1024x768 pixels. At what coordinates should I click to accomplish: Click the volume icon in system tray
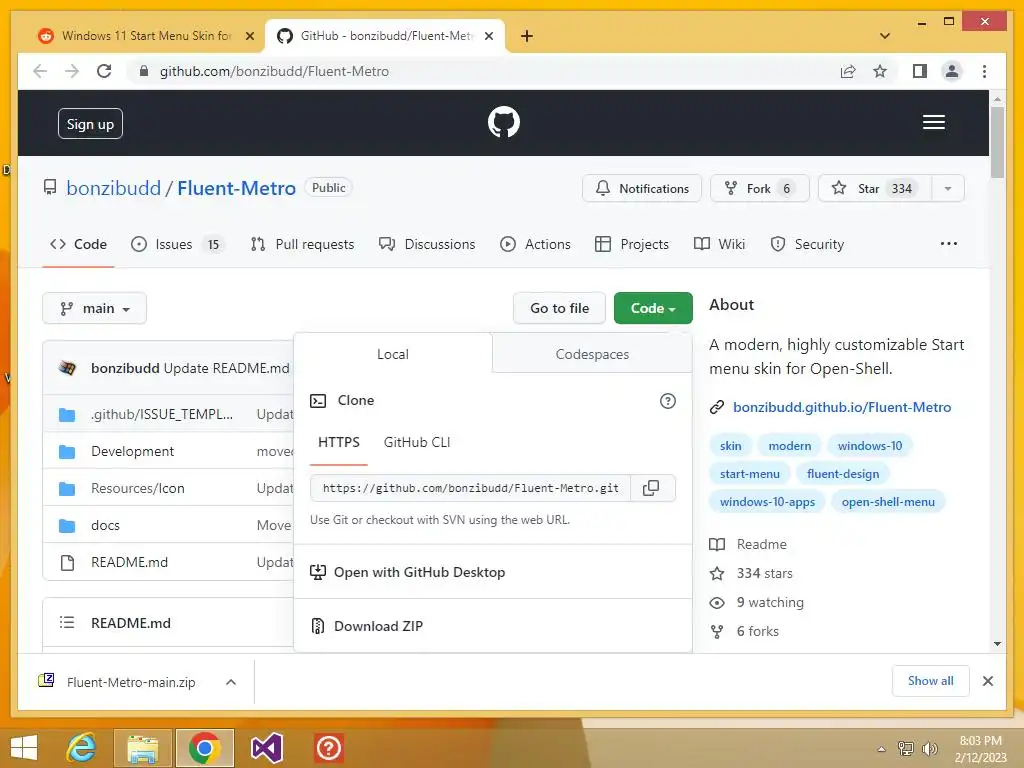coord(929,748)
